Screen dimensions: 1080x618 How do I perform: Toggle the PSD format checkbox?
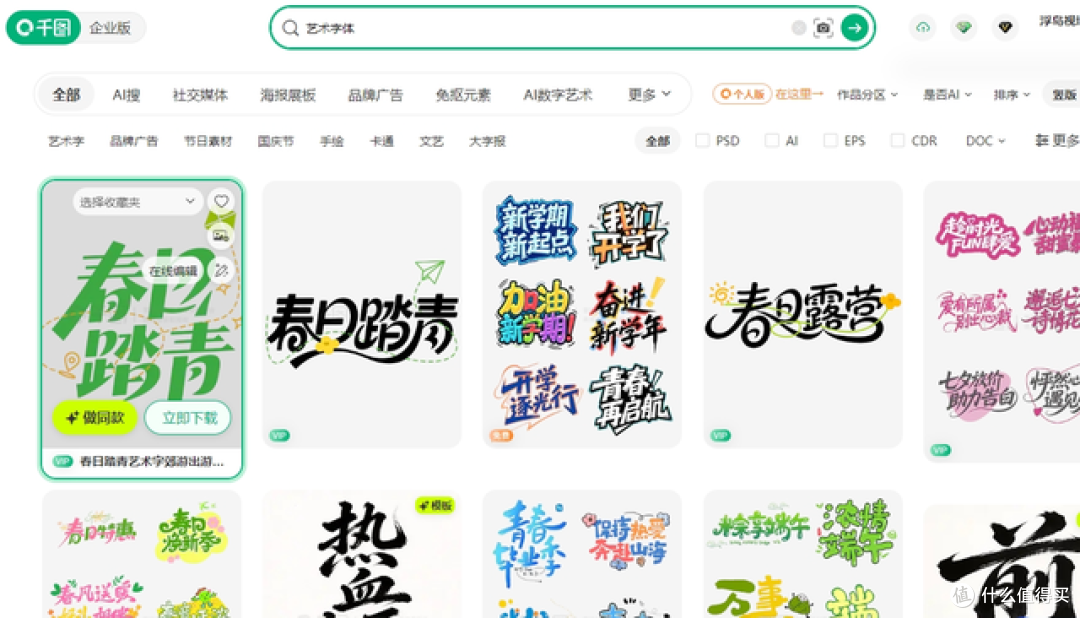coord(703,141)
